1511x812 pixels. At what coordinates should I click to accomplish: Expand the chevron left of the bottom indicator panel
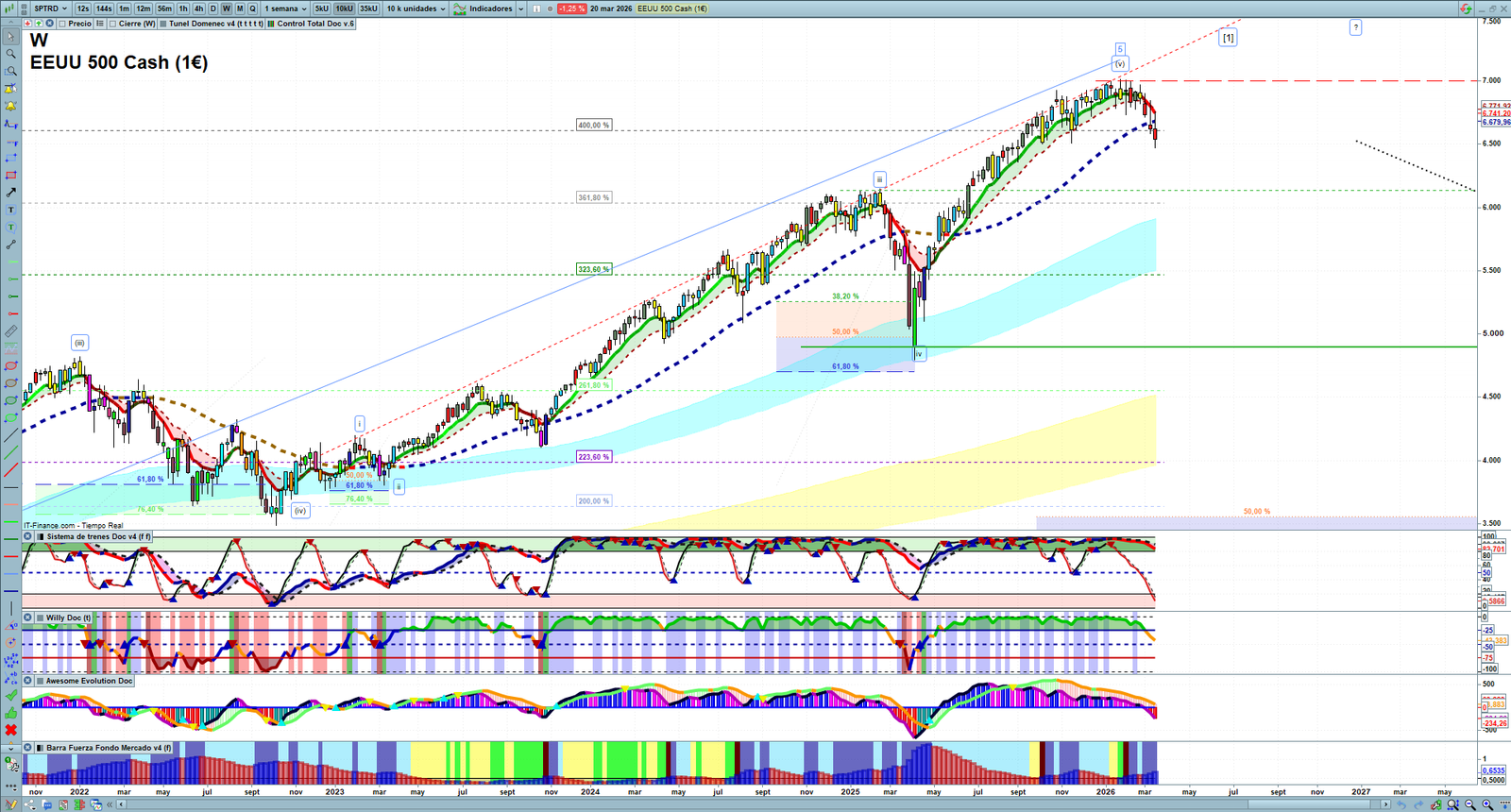click(11, 748)
